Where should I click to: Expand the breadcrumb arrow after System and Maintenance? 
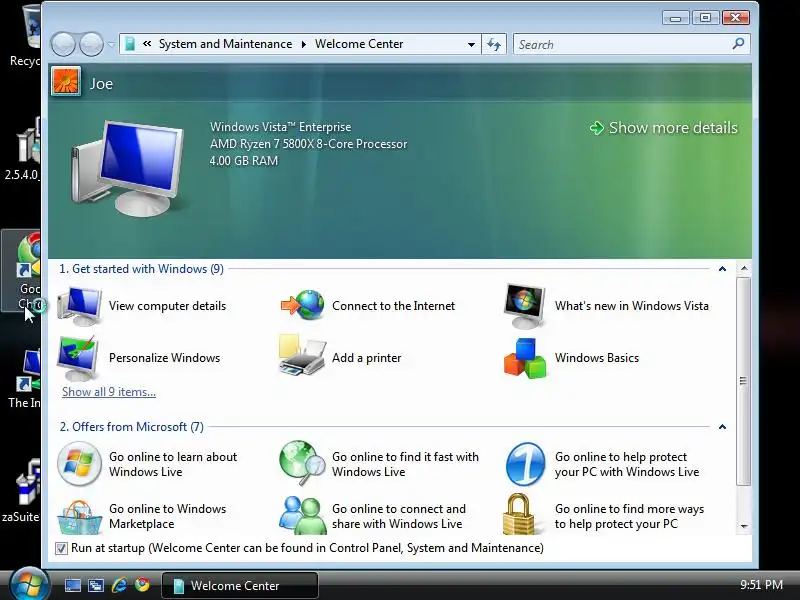[x=304, y=44]
